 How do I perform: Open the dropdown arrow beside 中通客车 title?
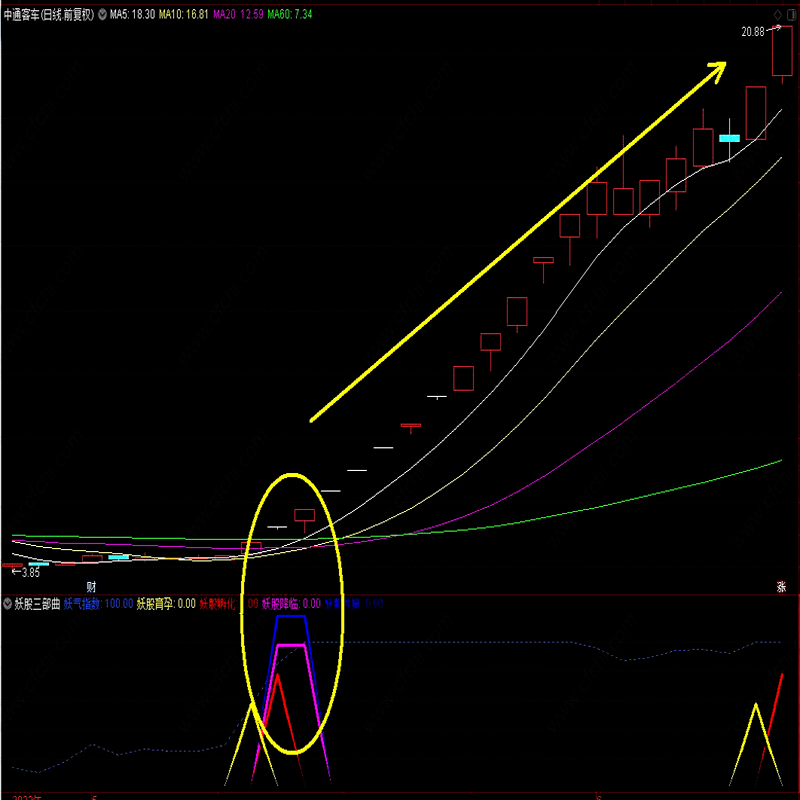(x=102, y=15)
